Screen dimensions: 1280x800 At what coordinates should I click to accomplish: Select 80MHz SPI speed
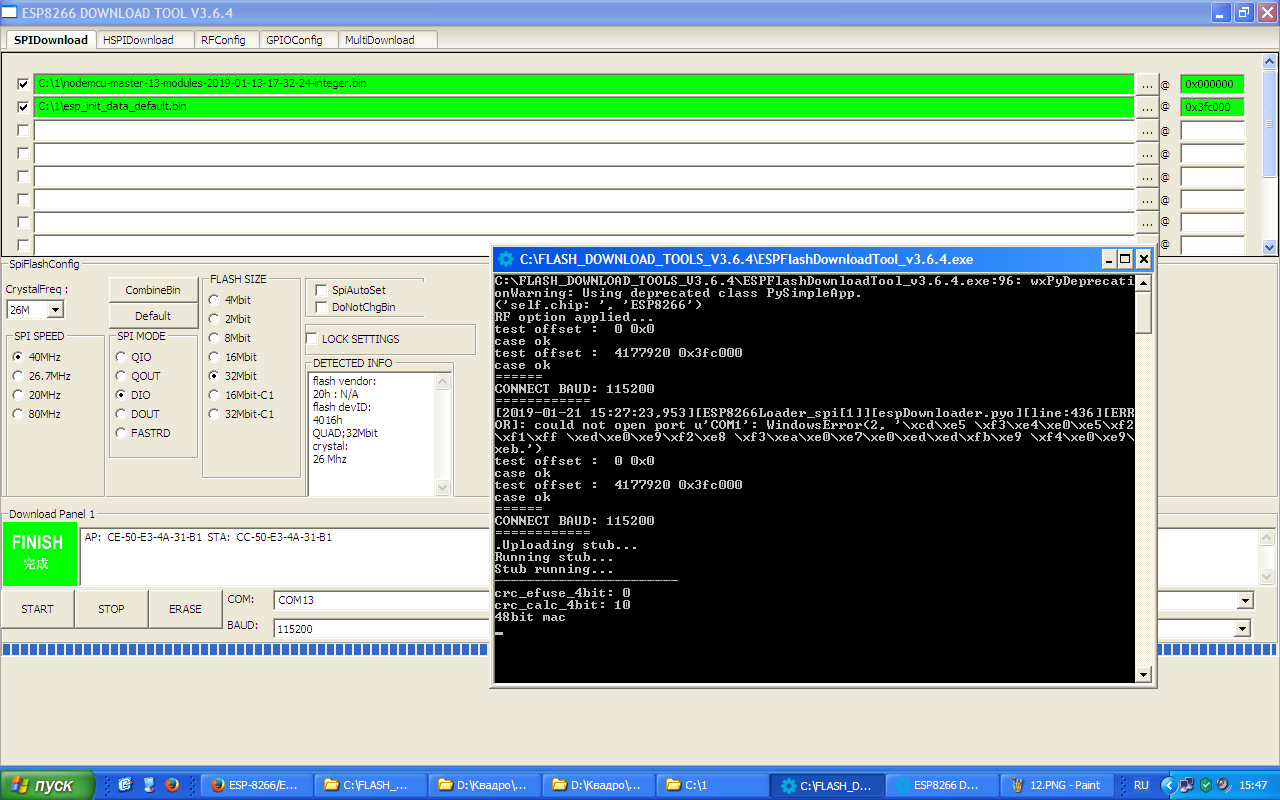18,414
